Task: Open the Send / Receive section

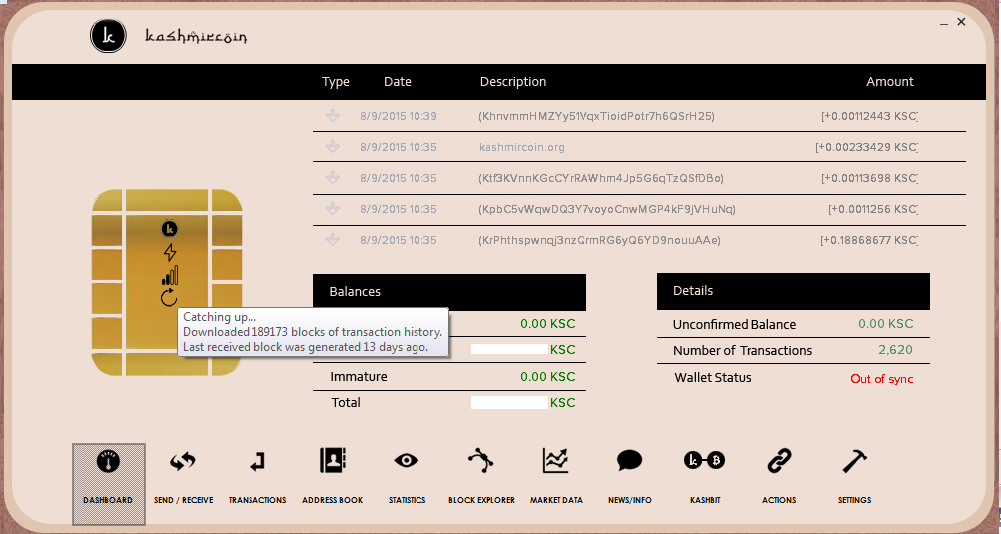Action: (183, 476)
